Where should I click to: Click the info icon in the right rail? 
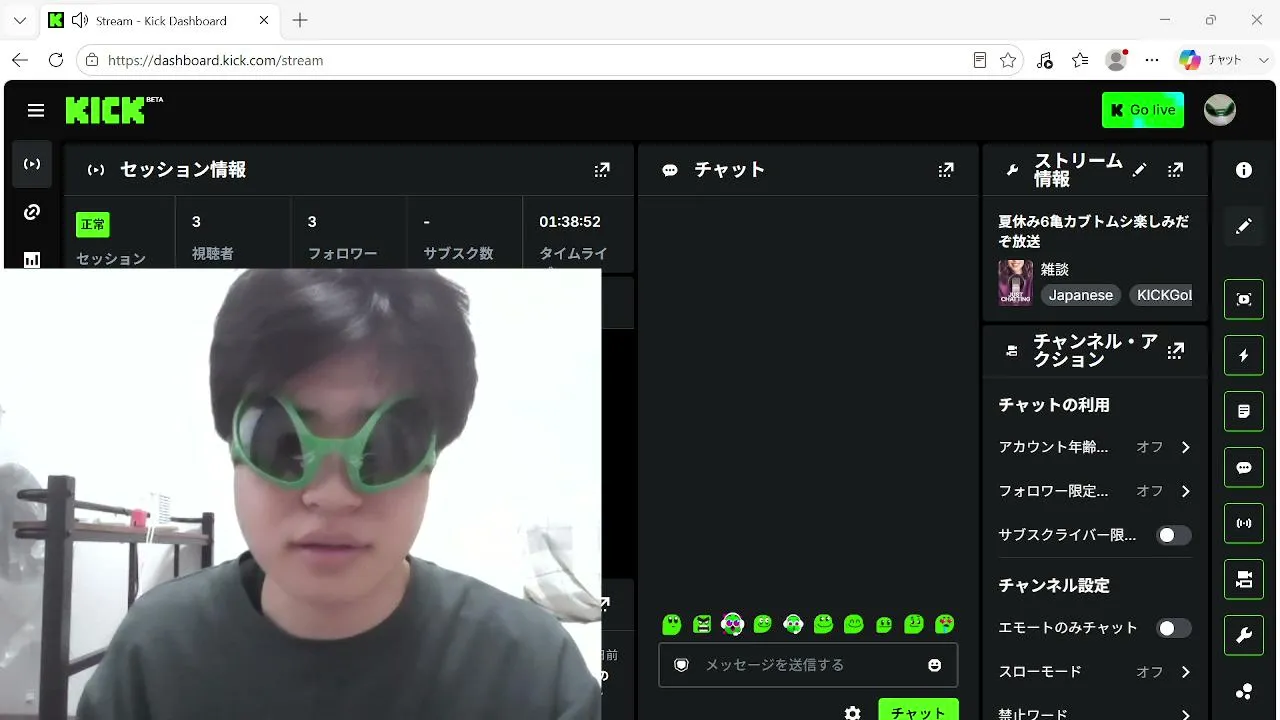[1244, 170]
